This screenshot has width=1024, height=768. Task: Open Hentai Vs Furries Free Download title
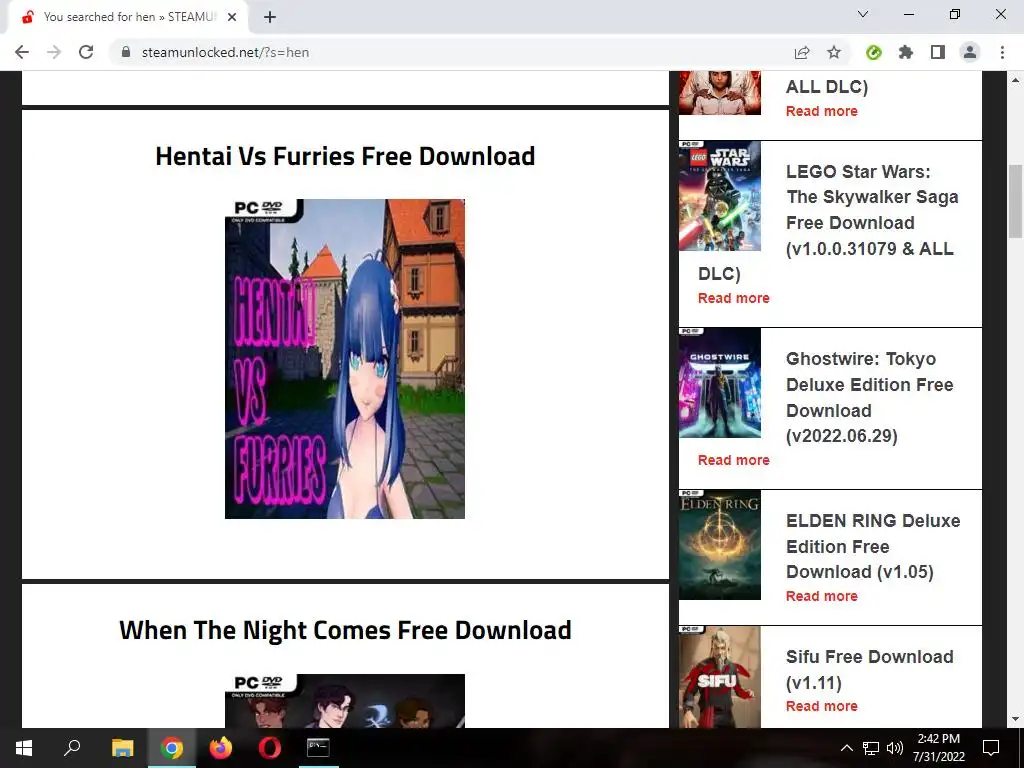coord(345,156)
